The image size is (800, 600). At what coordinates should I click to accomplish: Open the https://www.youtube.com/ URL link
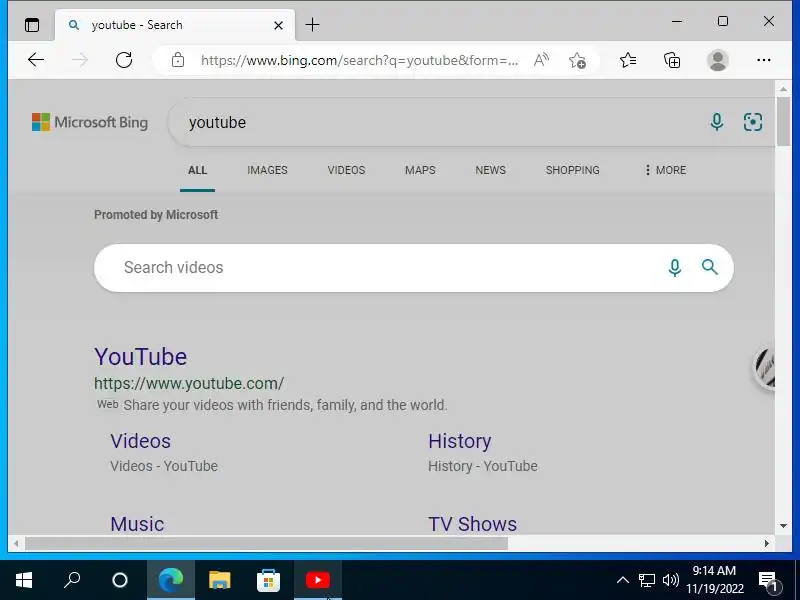tap(189, 383)
